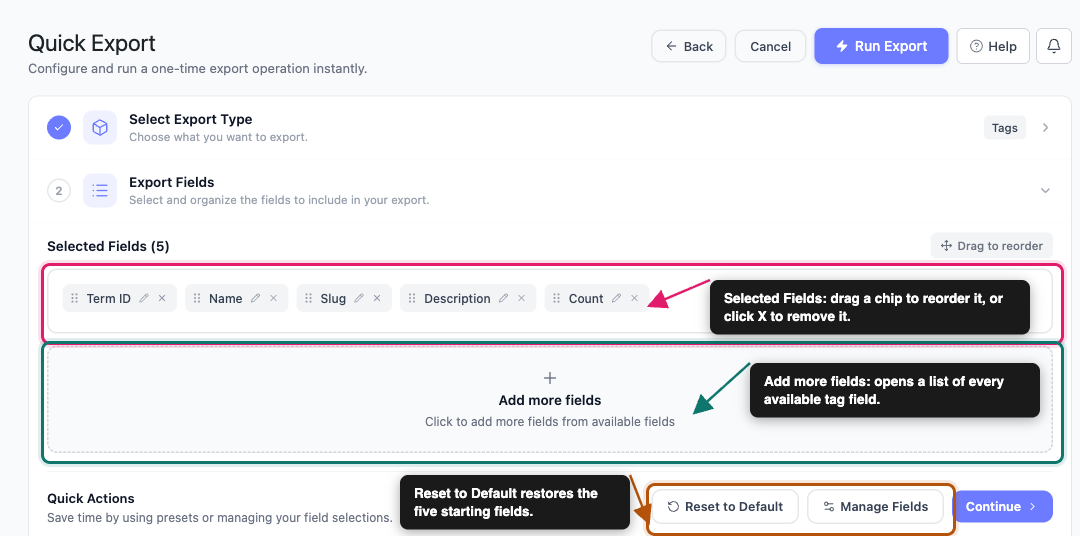Image resolution: width=1080 pixels, height=536 pixels.
Task: Edit the Description field pencil icon
Action: [x=503, y=298]
